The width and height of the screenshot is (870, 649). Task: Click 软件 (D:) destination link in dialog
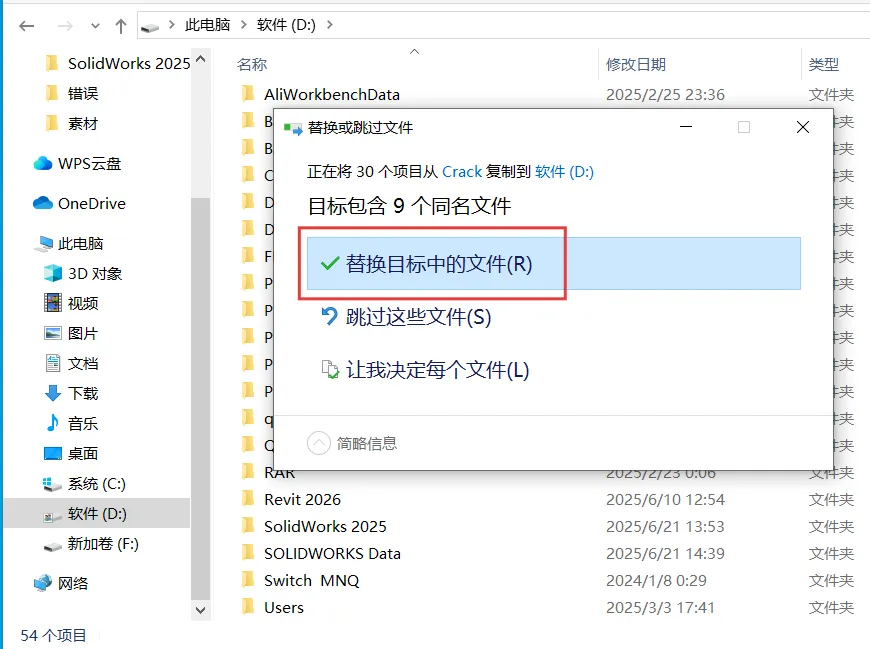(564, 172)
